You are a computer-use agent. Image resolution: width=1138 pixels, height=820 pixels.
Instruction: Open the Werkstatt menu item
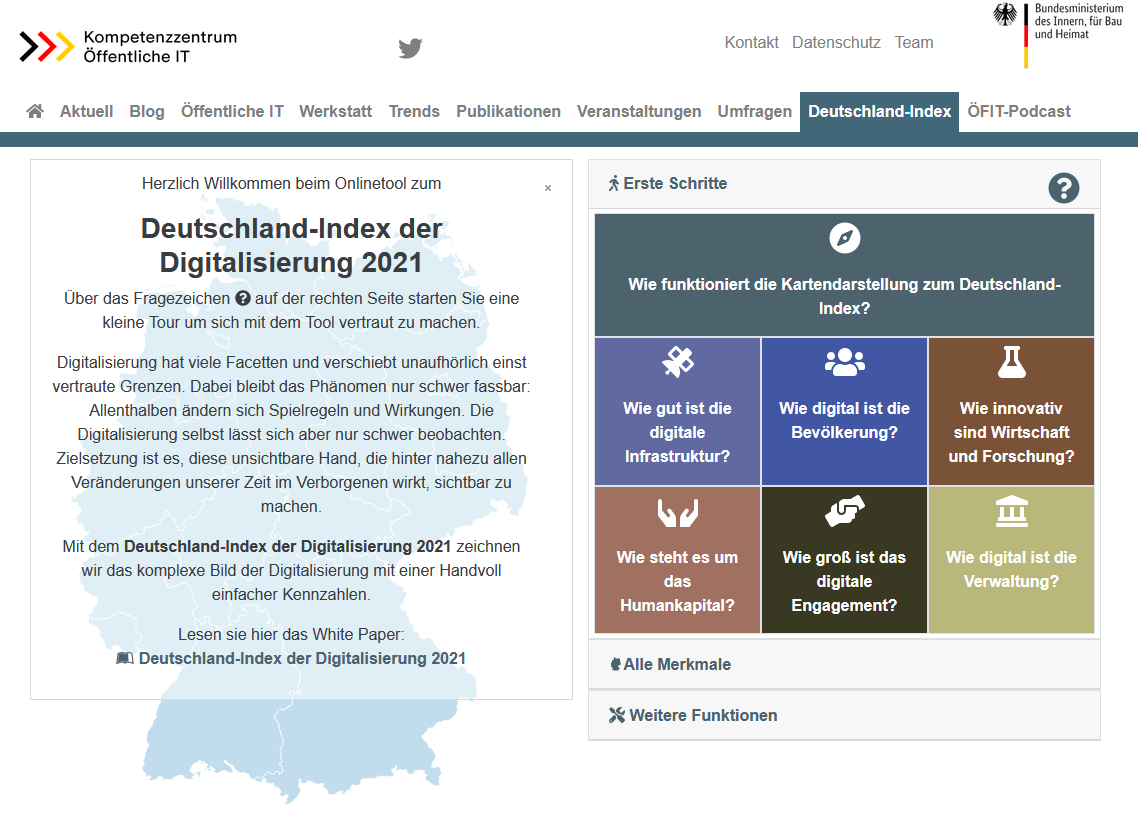tap(335, 111)
